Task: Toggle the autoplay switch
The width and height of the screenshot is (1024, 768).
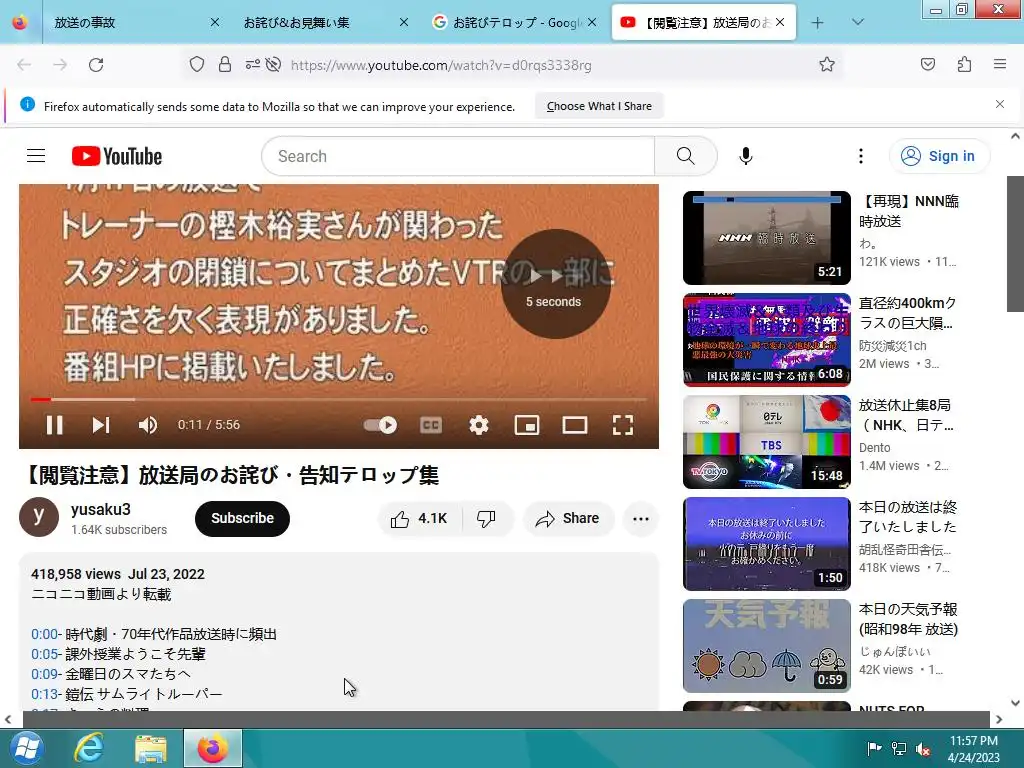Action: 380,425
